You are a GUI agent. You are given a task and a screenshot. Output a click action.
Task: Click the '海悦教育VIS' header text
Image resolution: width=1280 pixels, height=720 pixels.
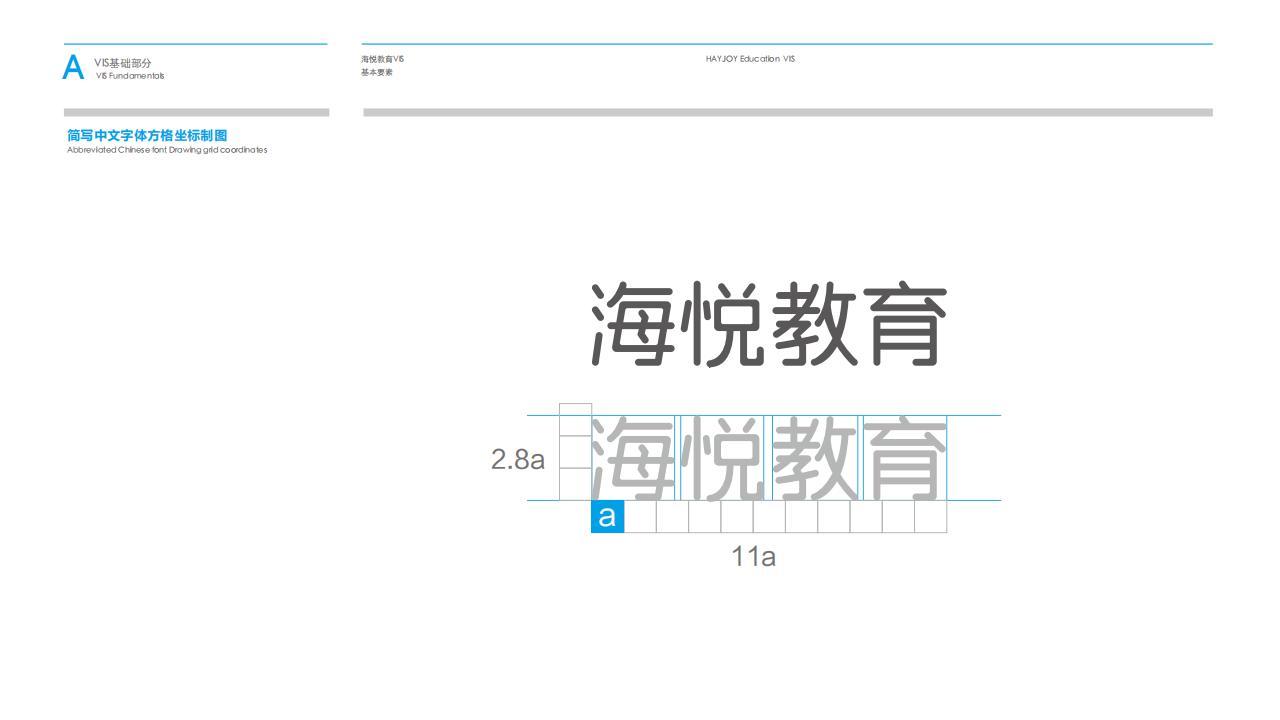click(x=382, y=59)
